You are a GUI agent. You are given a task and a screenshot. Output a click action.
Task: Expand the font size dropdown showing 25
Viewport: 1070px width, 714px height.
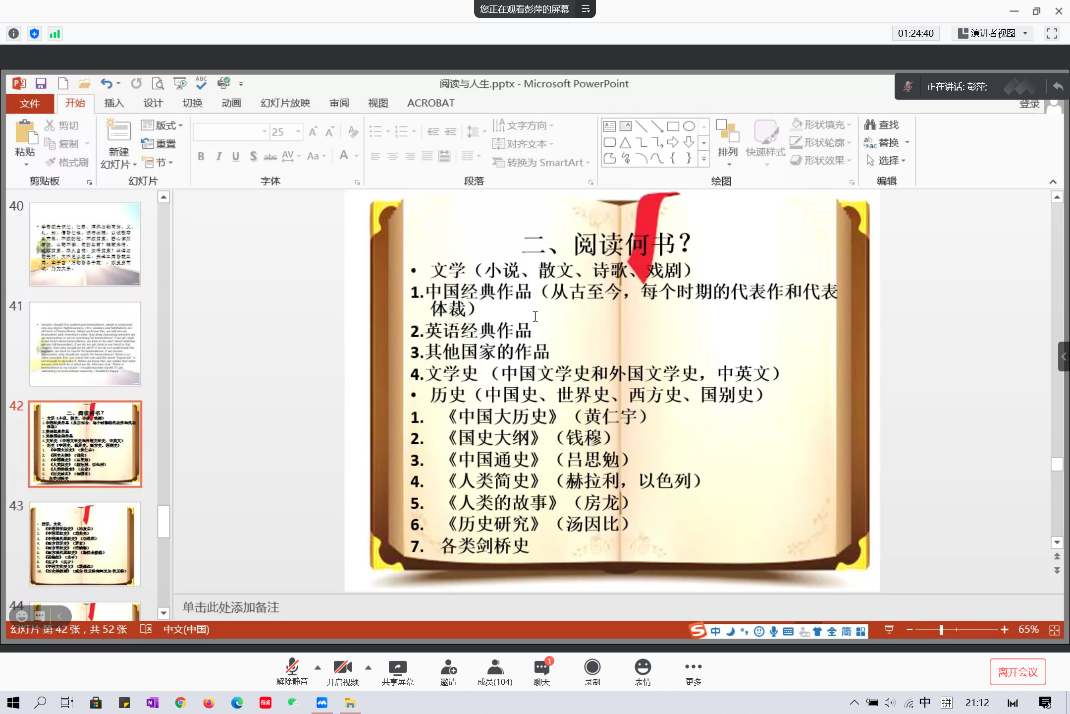click(295, 132)
